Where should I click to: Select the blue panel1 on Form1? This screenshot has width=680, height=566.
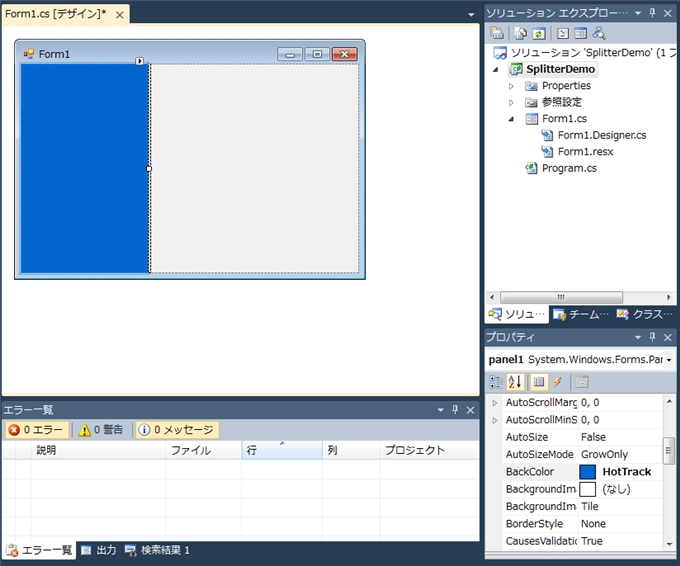coord(85,168)
